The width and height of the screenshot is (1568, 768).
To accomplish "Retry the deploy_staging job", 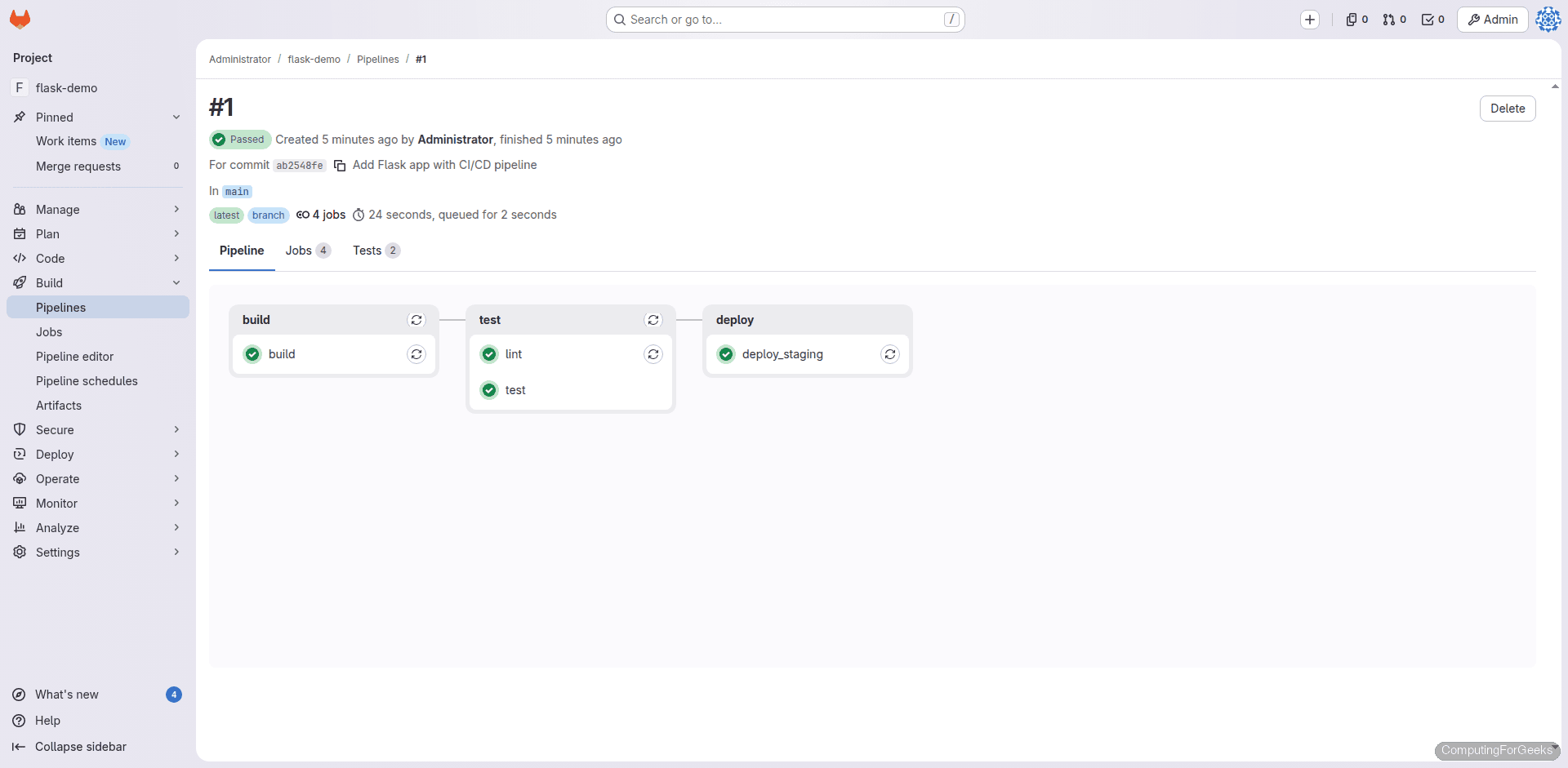I will click(x=890, y=354).
